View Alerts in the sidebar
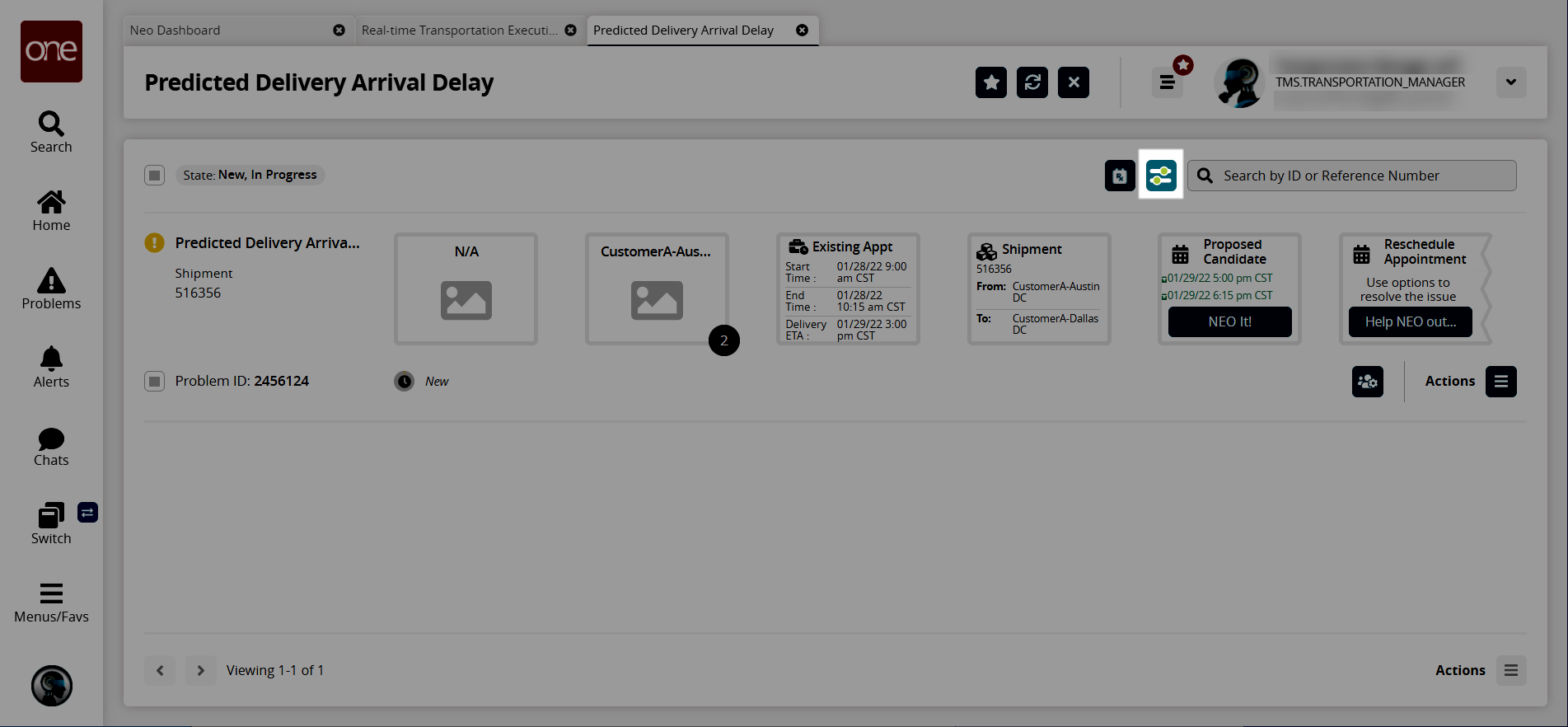Screen dimensions: 1568x727 coord(51,367)
